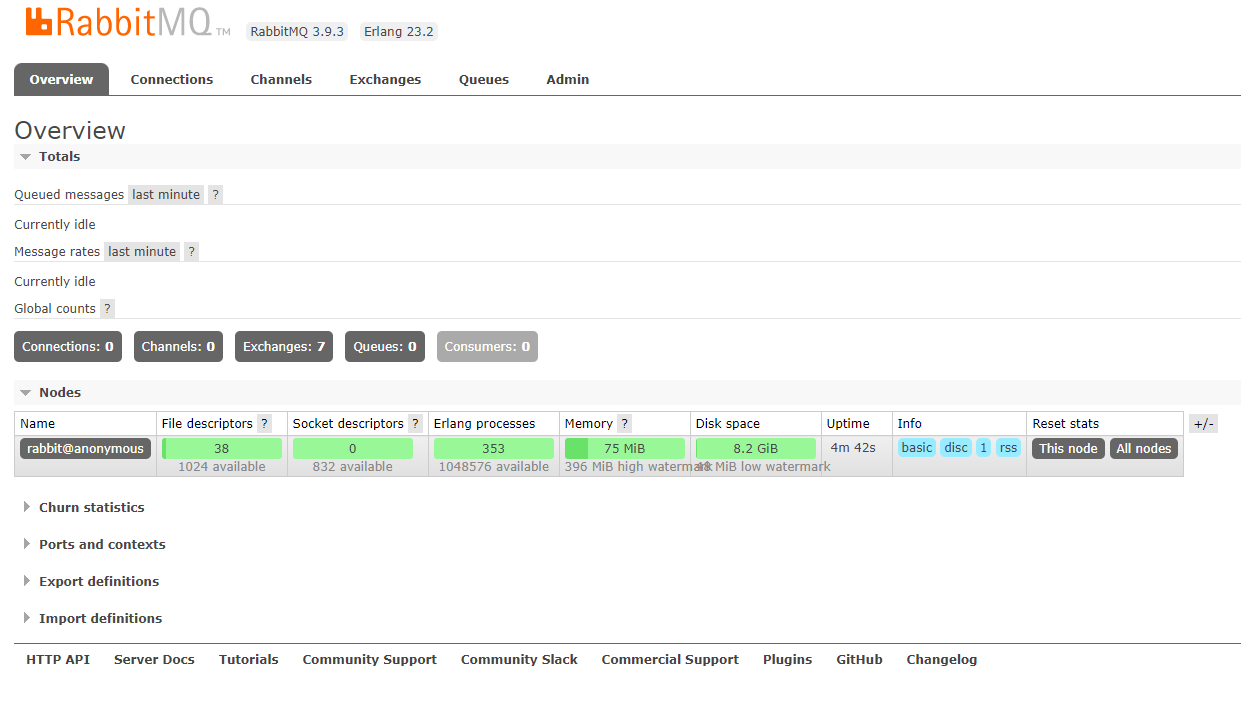Click the Erlang 23.2 version label
This screenshot has height=717, width=1241.
click(x=398, y=32)
